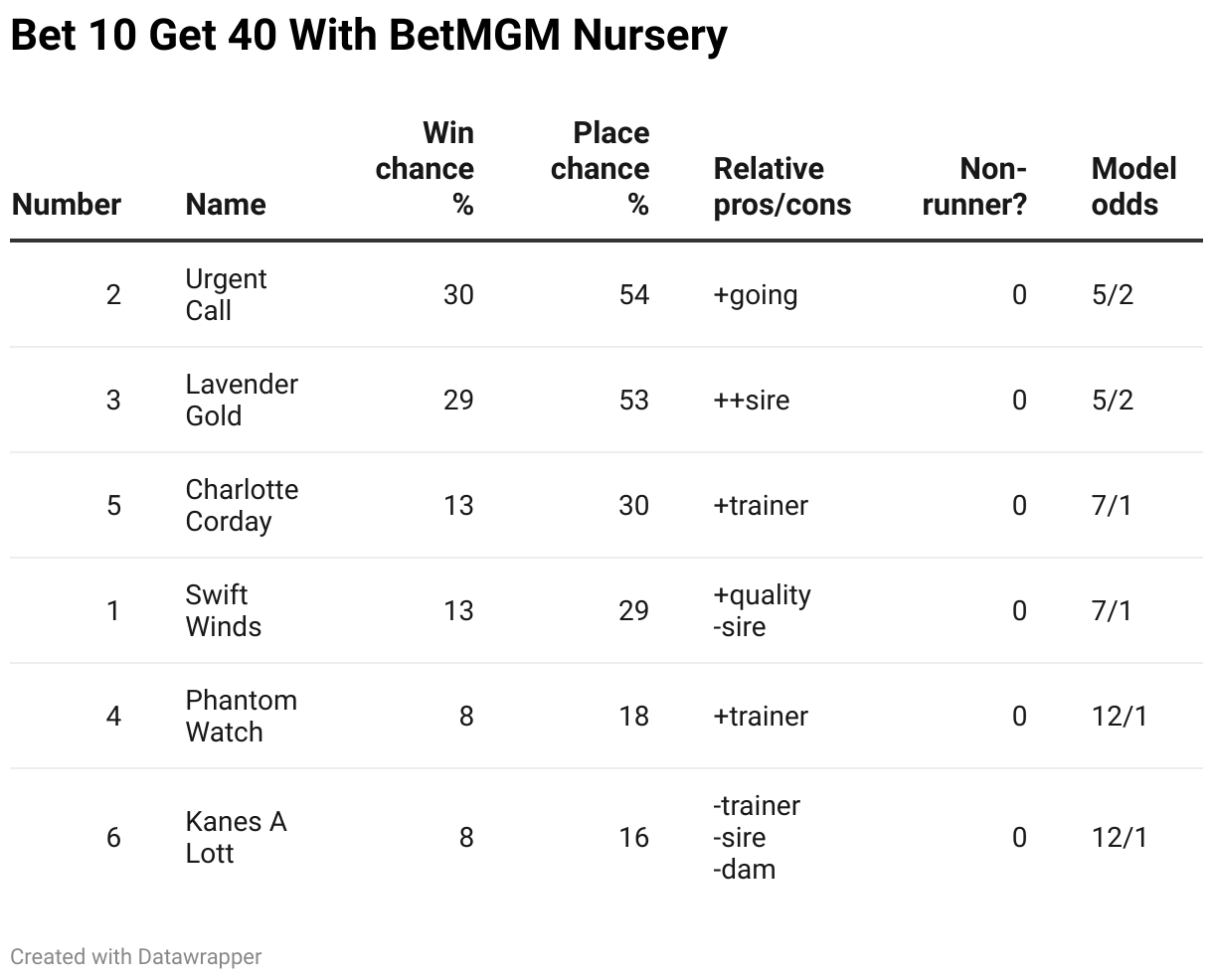Click the 'Number' column header
1213x980 pixels.
(67, 204)
